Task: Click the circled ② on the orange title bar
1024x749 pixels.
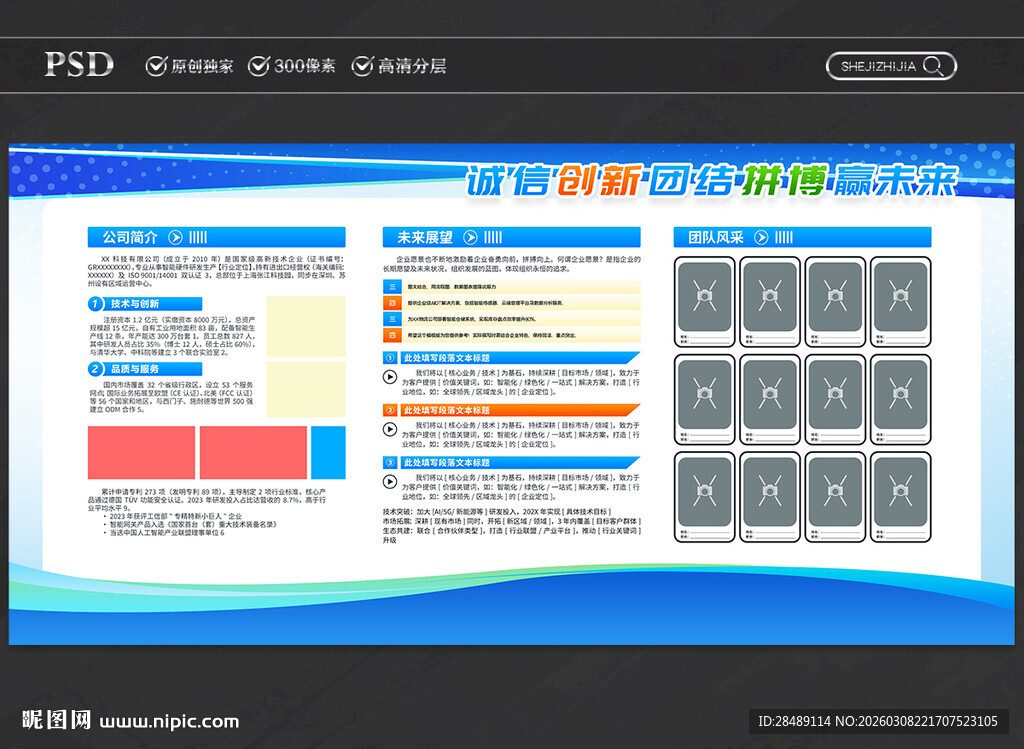Action: click(390, 410)
